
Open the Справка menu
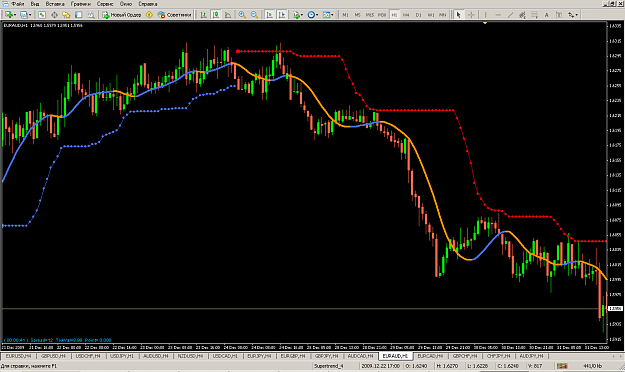(x=148, y=4)
